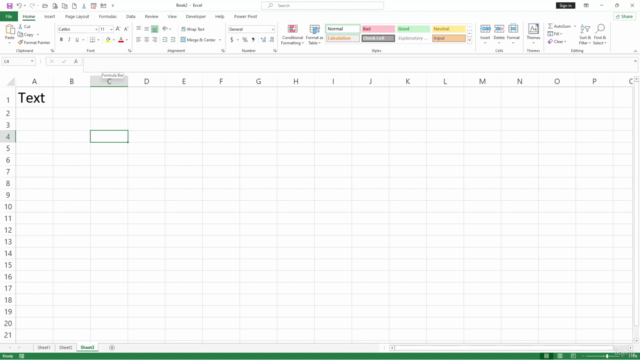Open Format as Table

point(314,35)
